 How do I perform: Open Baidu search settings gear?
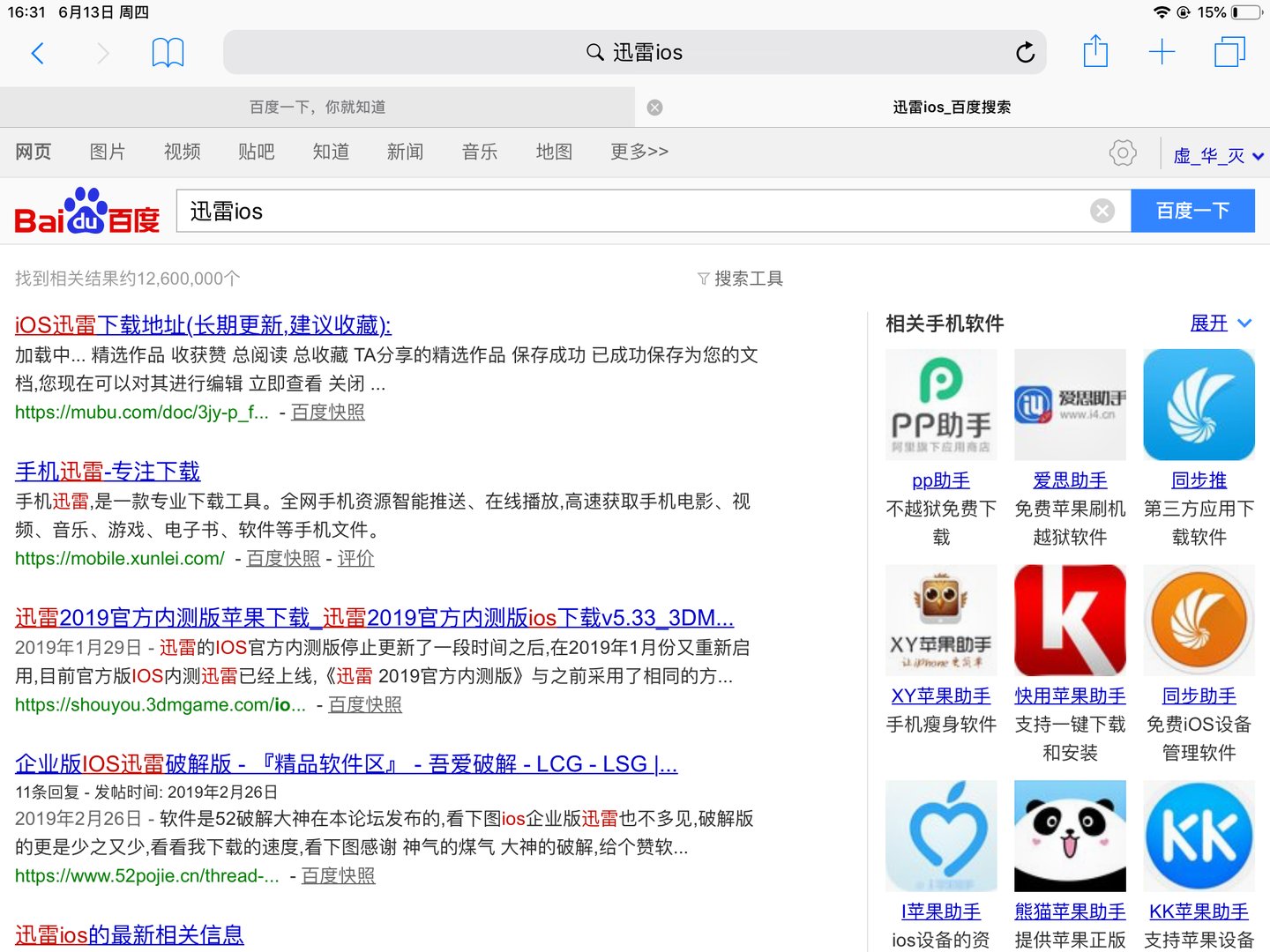tap(1122, 152)
